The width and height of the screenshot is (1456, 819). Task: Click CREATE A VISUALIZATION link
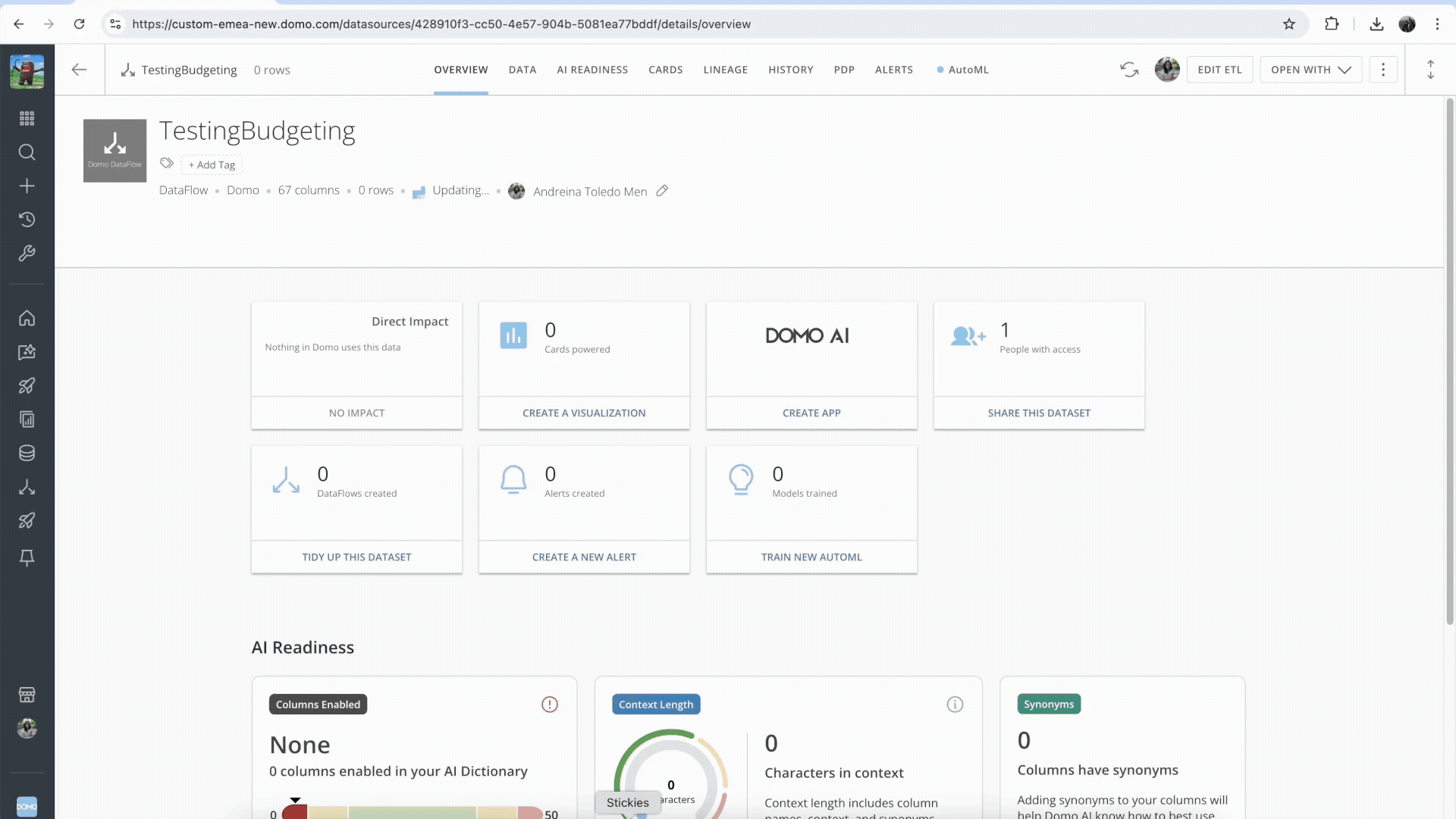point(584,413)
